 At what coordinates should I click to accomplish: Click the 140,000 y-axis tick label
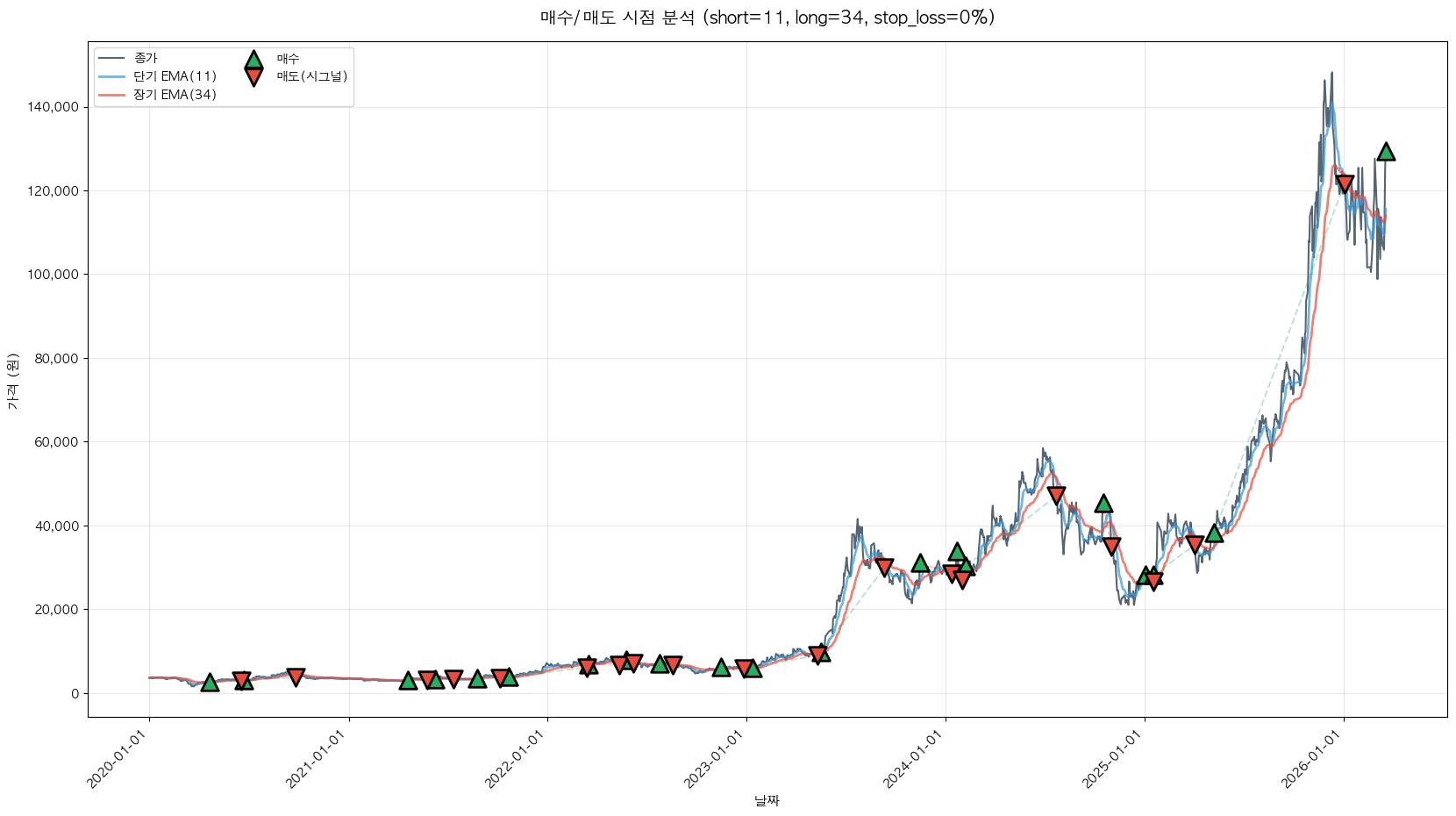click(53, 107)
